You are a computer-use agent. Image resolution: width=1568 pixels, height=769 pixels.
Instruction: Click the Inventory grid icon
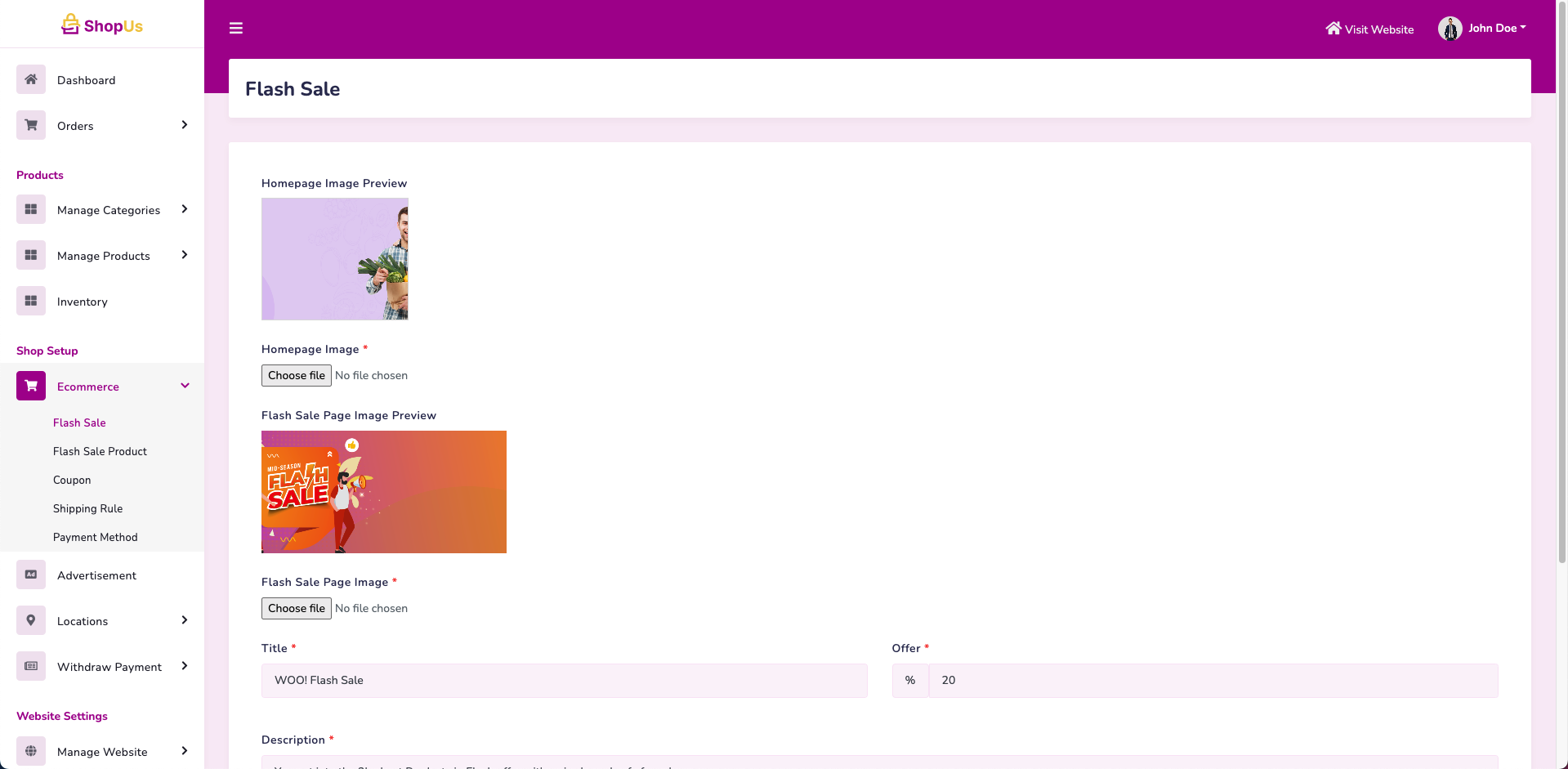(x=31, y=301)
